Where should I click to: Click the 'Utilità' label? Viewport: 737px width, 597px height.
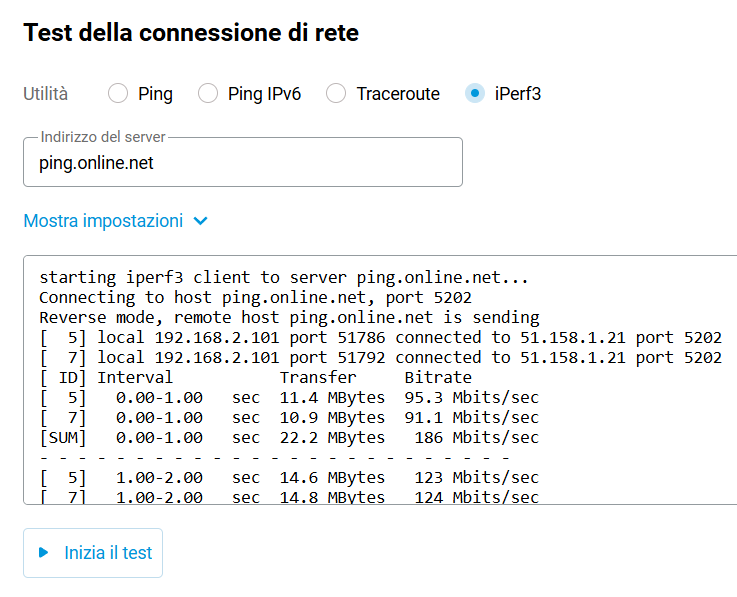tap(46, 94)
